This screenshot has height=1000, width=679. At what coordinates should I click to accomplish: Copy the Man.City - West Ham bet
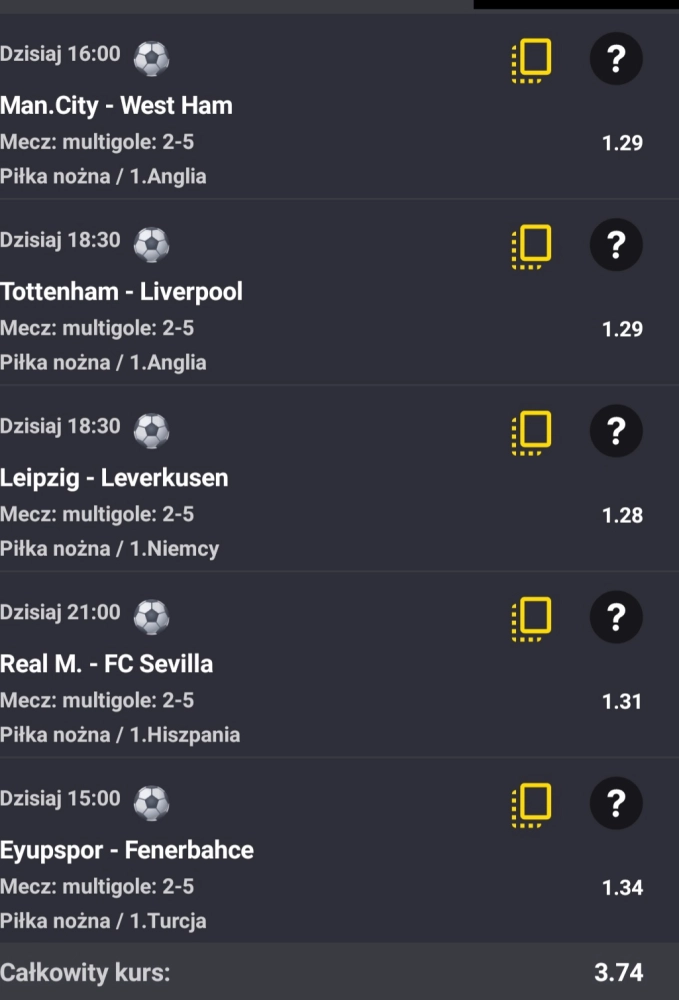(531, 60)
